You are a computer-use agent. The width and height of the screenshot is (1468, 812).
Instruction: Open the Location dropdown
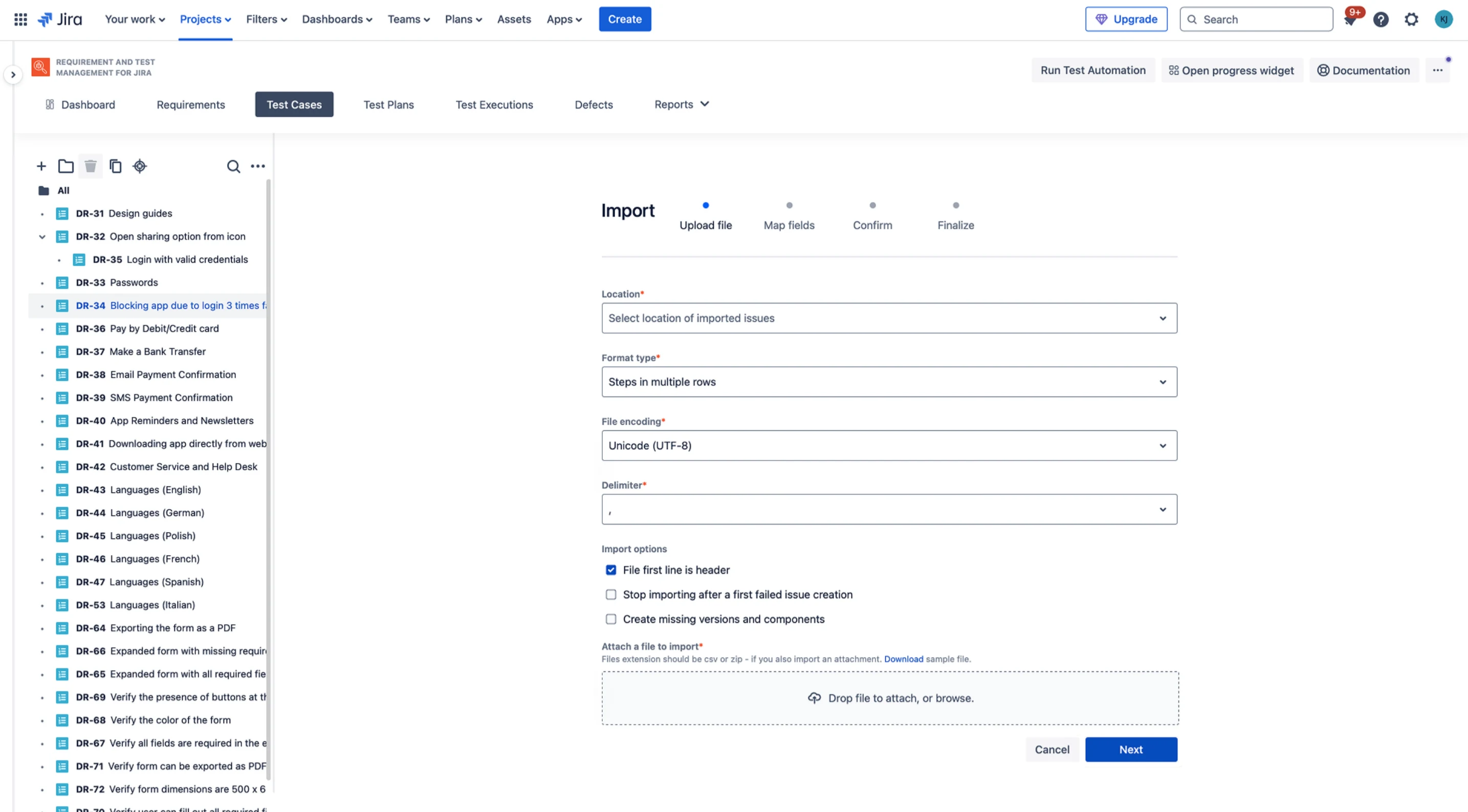889,319
